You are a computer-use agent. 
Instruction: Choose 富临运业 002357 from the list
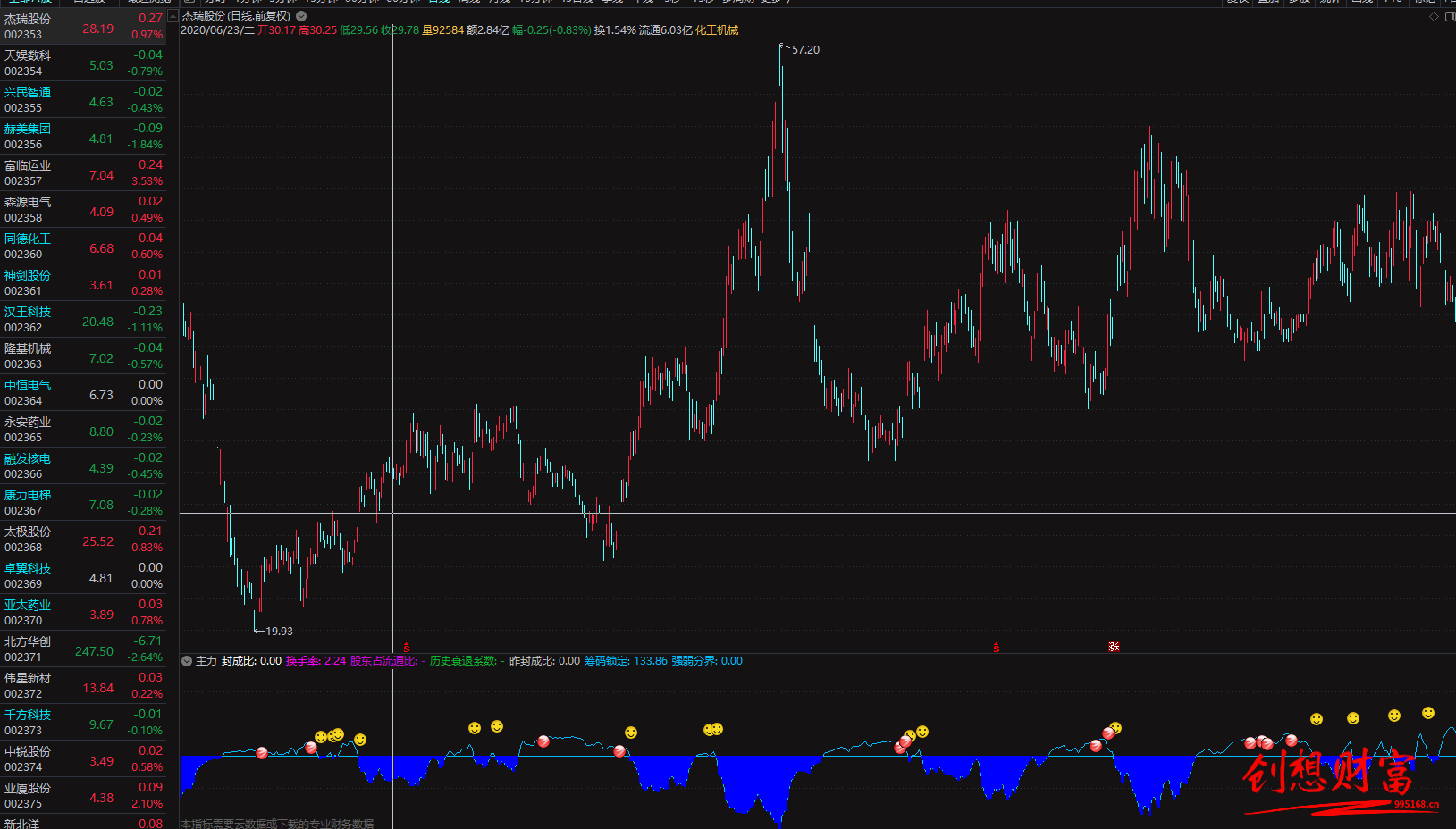(83, 173)
